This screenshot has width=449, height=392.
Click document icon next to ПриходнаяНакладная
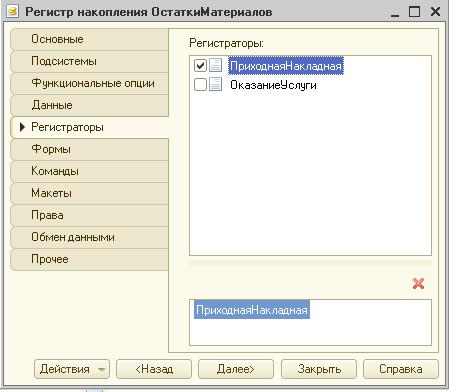(x=215, y=66)
